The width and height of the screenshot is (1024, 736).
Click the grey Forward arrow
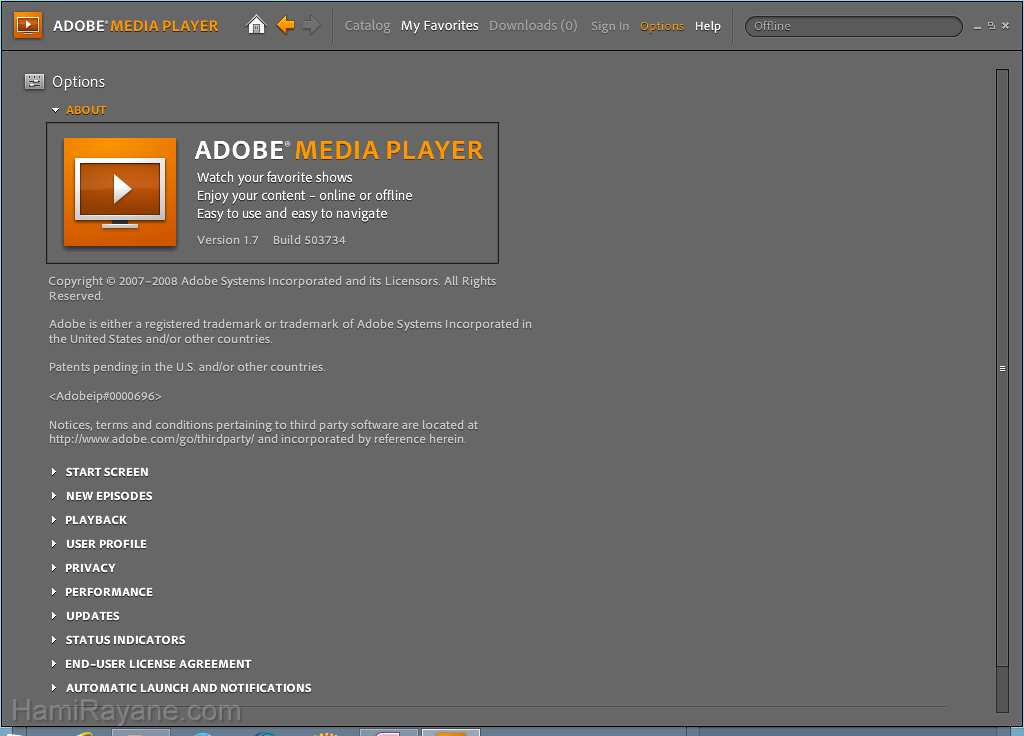click(312, 25)
